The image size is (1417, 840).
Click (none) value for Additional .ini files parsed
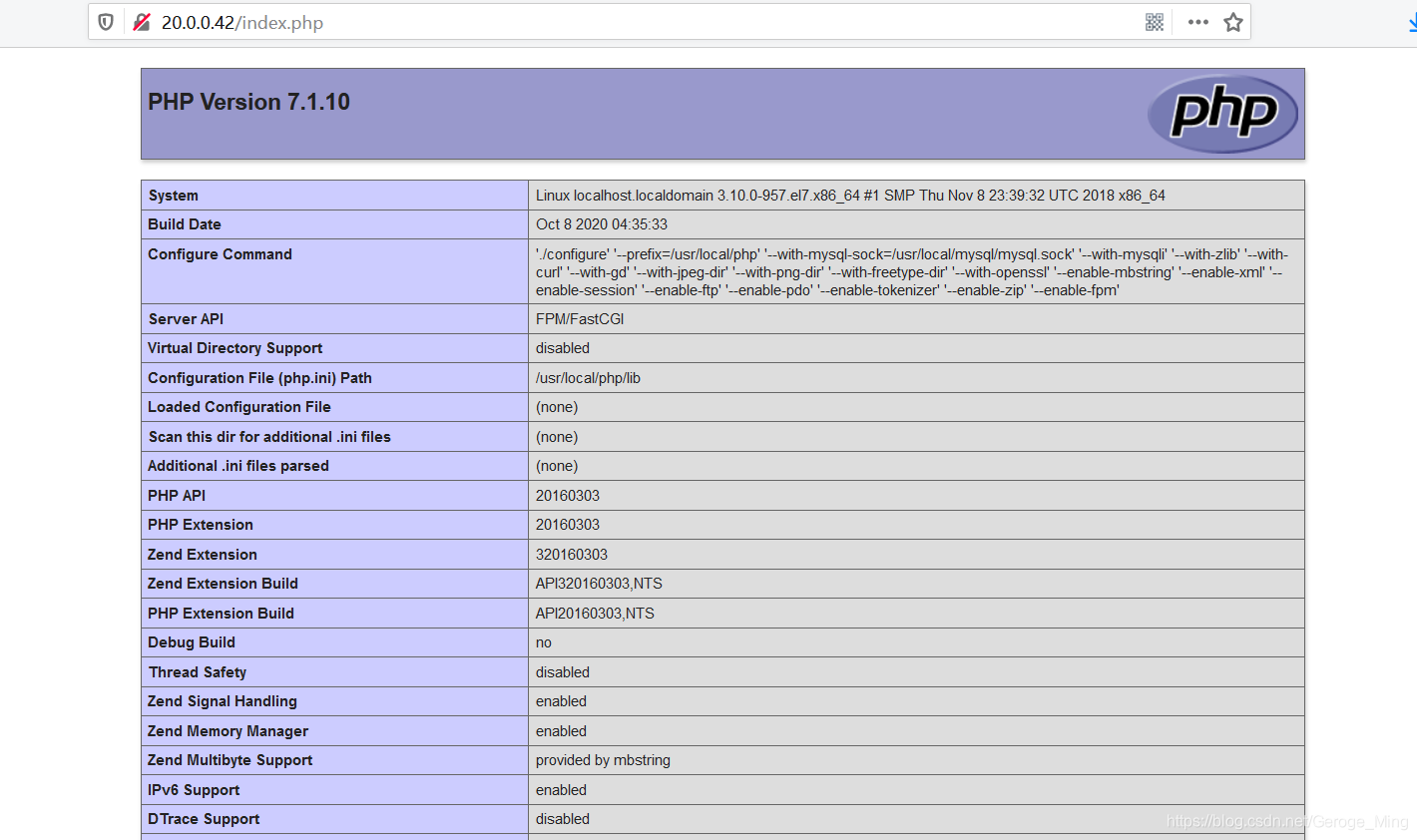pyautogui.click(x=557, y=466)
